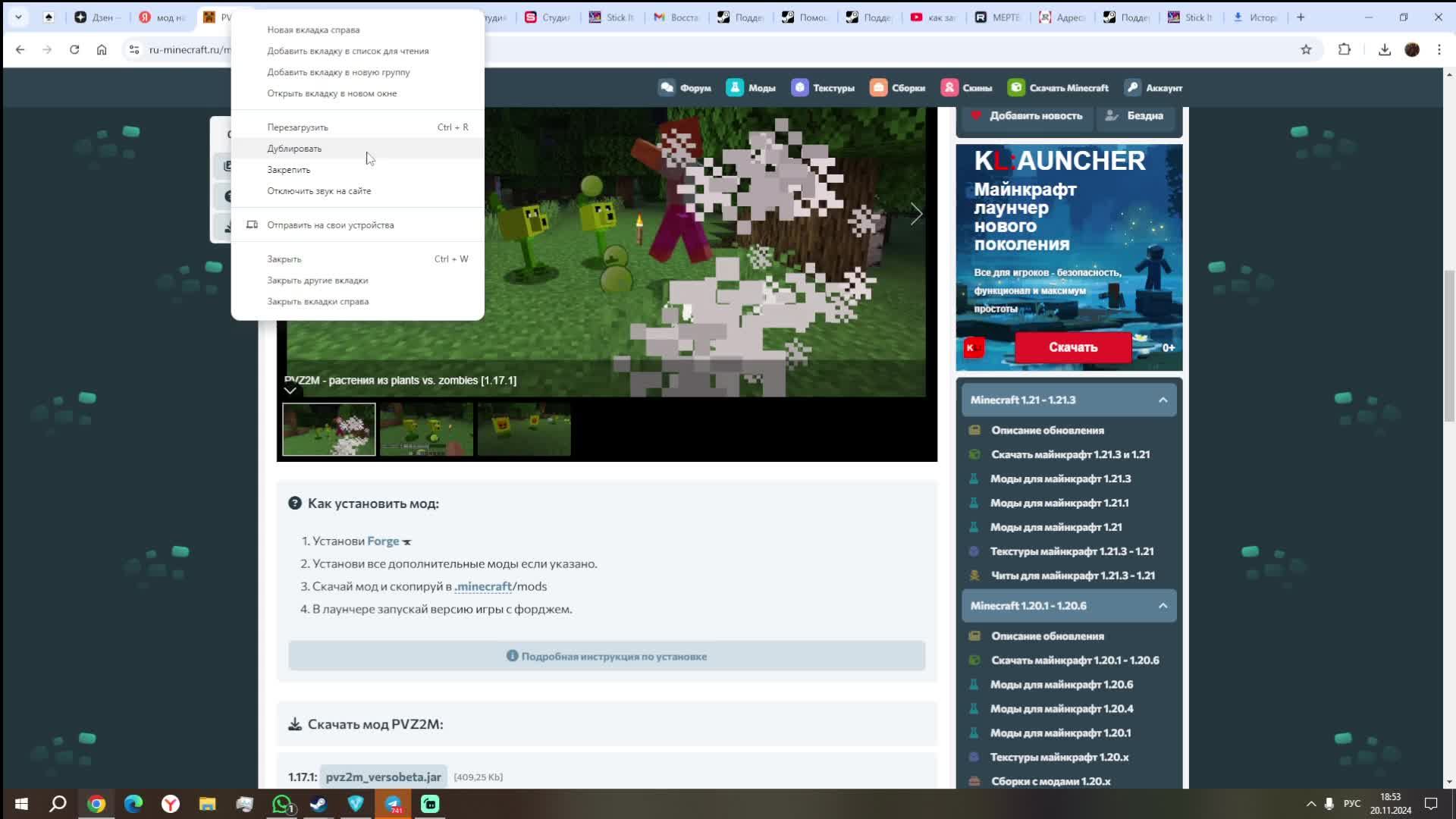Download pvz2m_versobeta.jar file
1456x819 pixels.
click(383, 777)
